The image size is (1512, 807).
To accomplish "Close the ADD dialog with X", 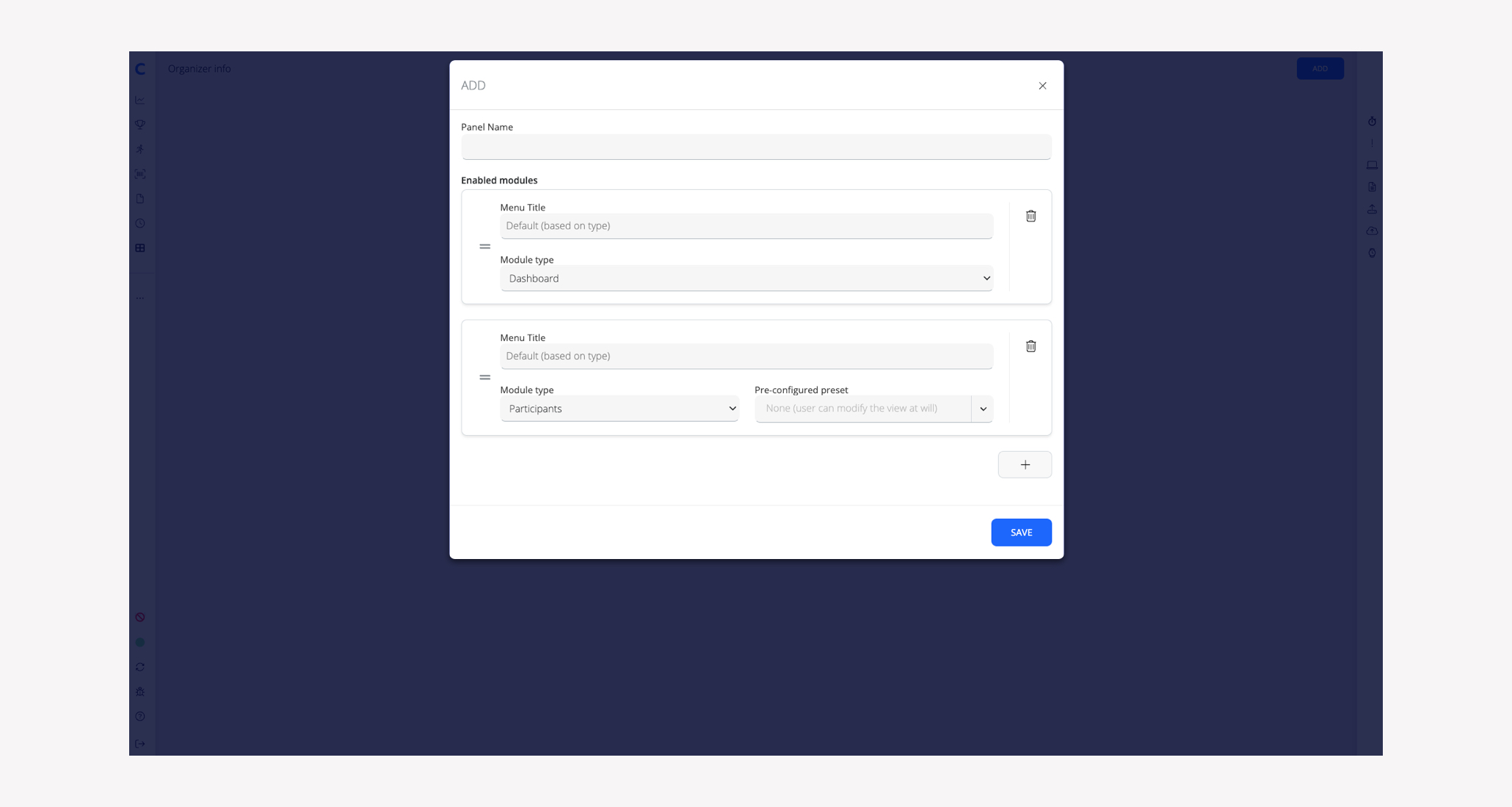I will tap(1042, 86).
